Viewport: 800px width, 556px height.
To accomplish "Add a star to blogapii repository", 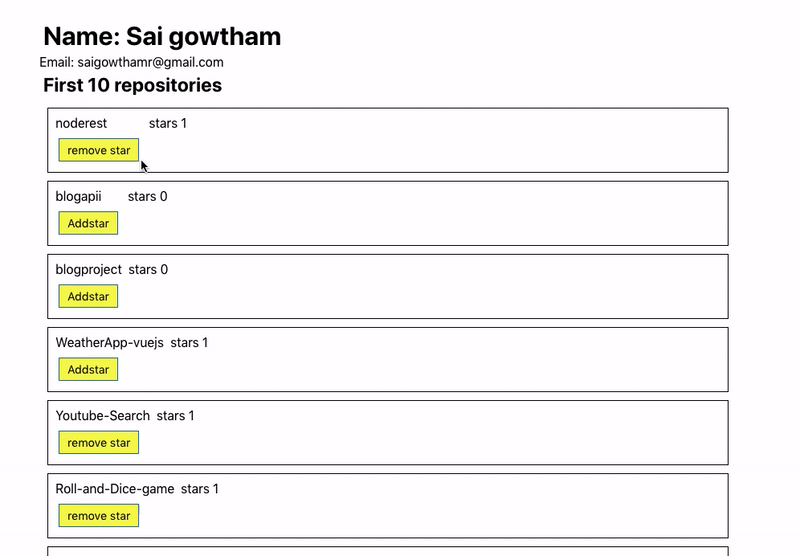I will [x=88, y=223].
